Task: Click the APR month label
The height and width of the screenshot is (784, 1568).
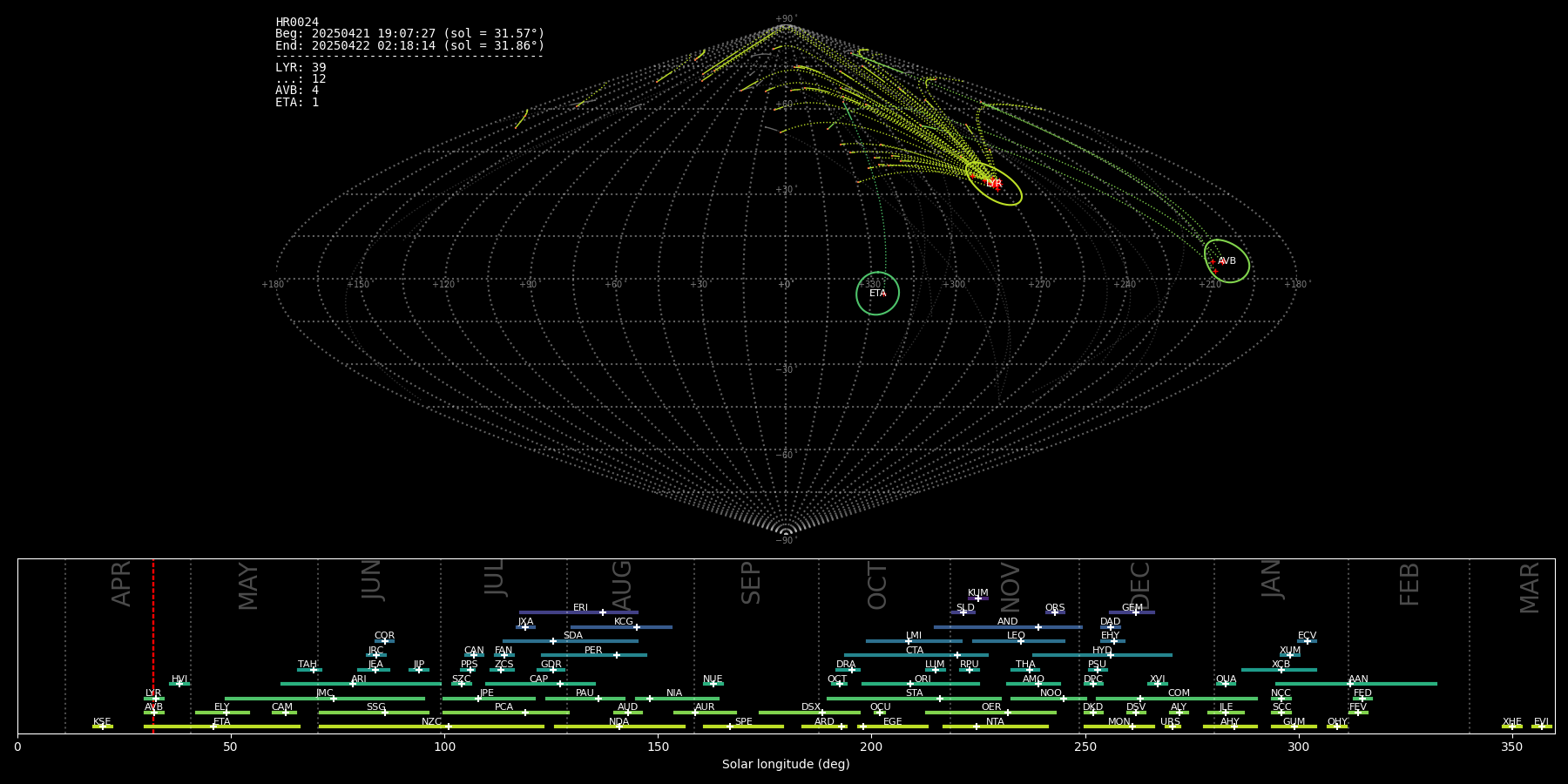Action: [x=121, y=583]
